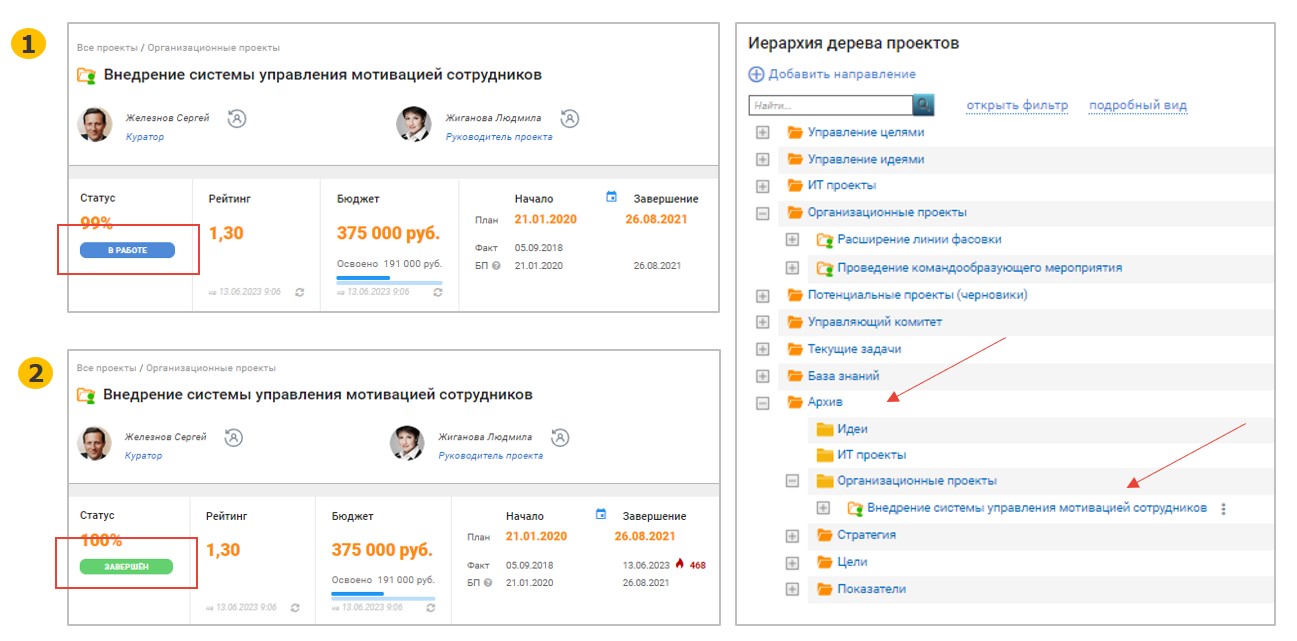
Task: Switch to подробный вид link
Action: [x=1137, y=105]
